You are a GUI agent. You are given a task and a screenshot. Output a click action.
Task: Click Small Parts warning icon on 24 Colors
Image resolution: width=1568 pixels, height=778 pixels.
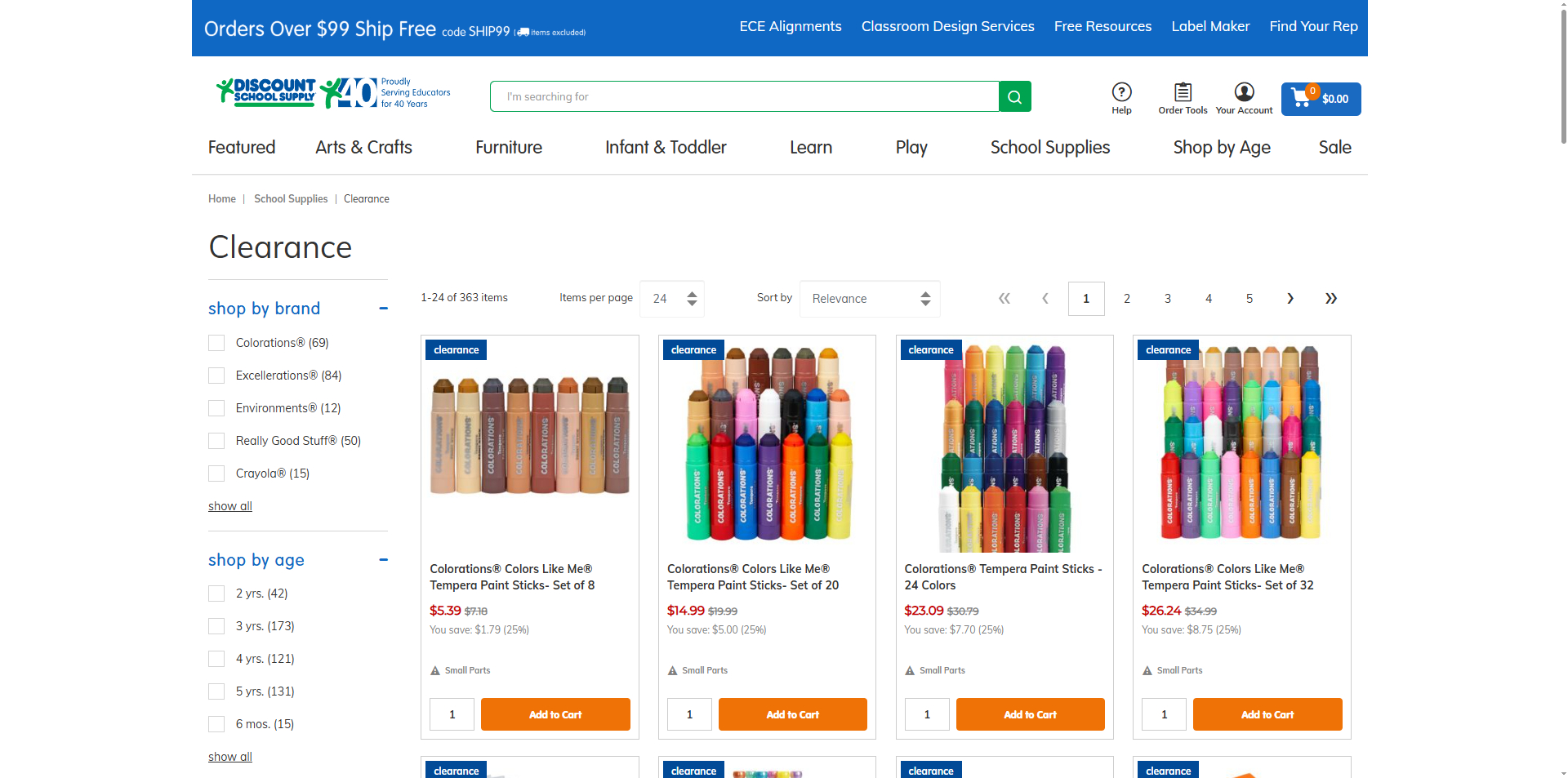point(910,670)
